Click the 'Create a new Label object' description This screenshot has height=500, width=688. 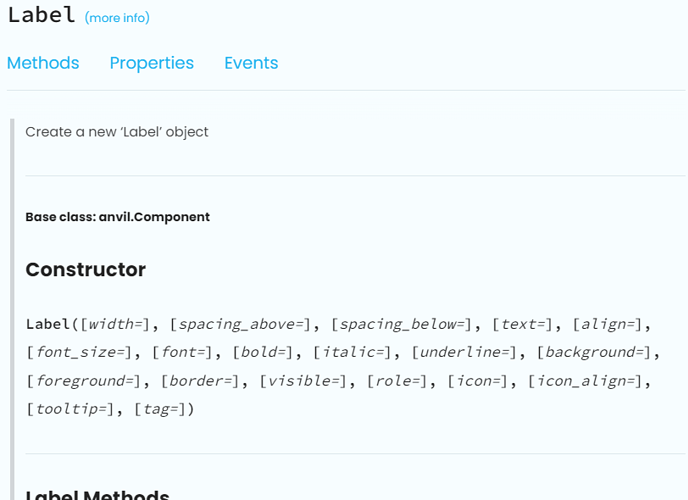click(x=117, y=132)
